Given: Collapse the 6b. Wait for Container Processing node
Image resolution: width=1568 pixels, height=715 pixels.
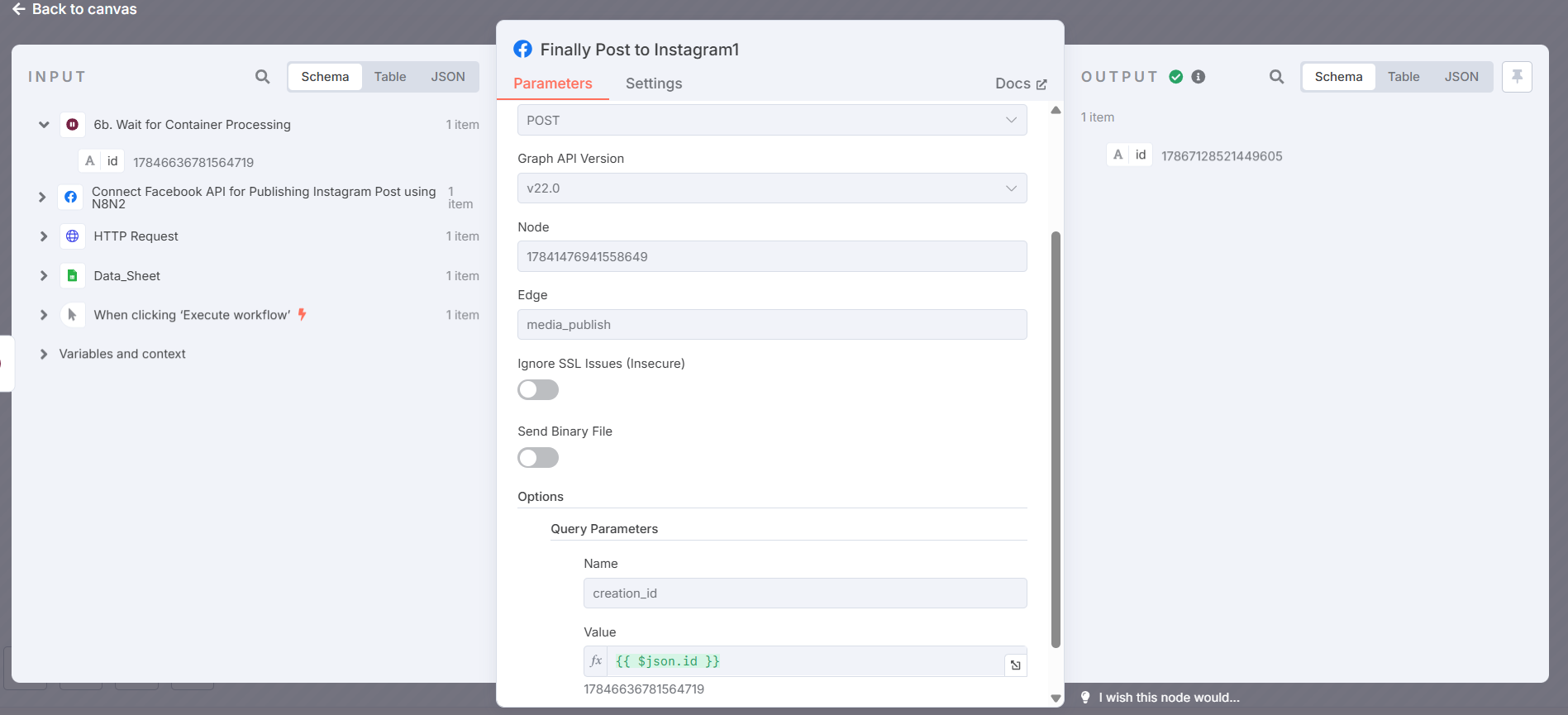Looking at the screenshot, I should (x=44, y=125).
